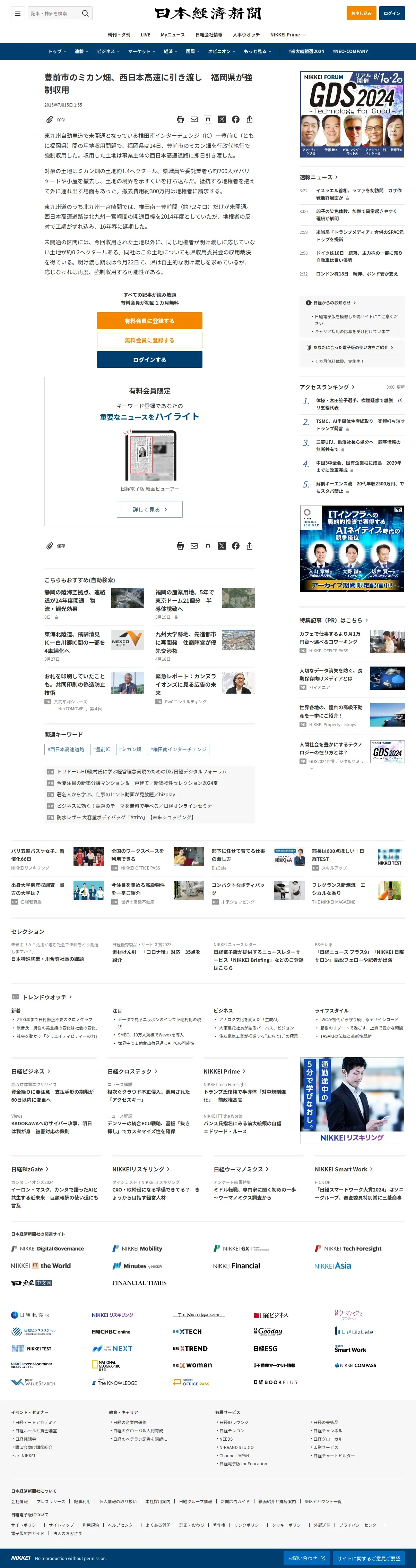
Task: Open the NIKKEI Asia logo link
Action: [x=333, y=1265]
